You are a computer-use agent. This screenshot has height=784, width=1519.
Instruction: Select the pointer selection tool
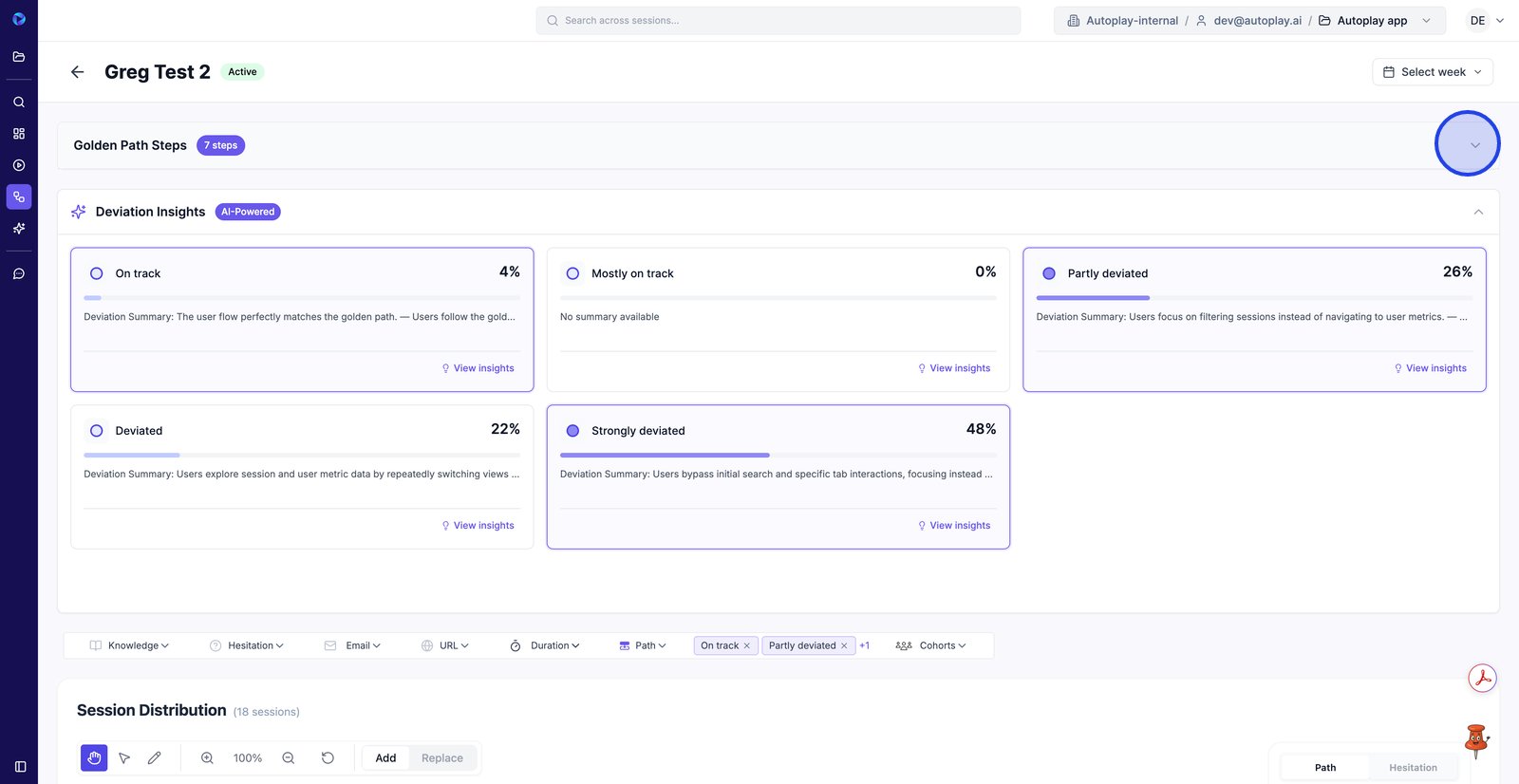coord(124,757)
